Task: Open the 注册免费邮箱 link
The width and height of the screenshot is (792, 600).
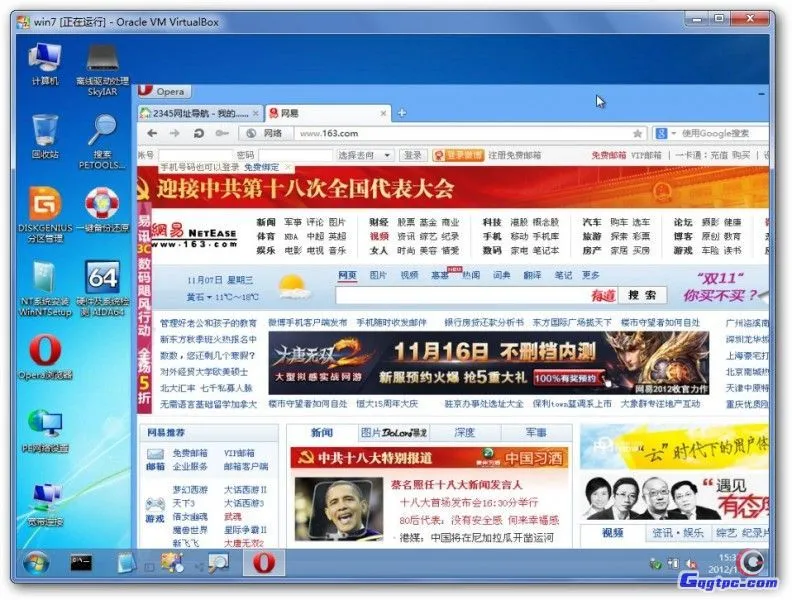Action: [515, 155]
